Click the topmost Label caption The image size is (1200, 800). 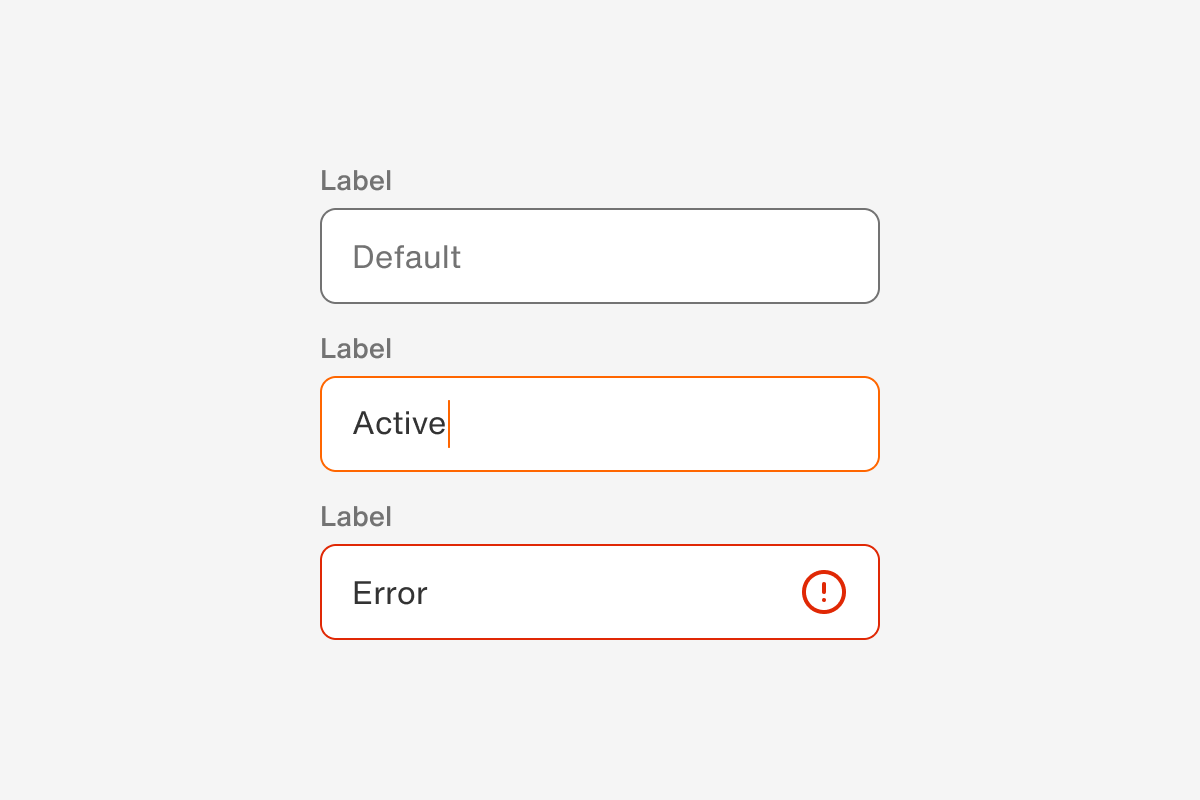[x=356, y=180]
